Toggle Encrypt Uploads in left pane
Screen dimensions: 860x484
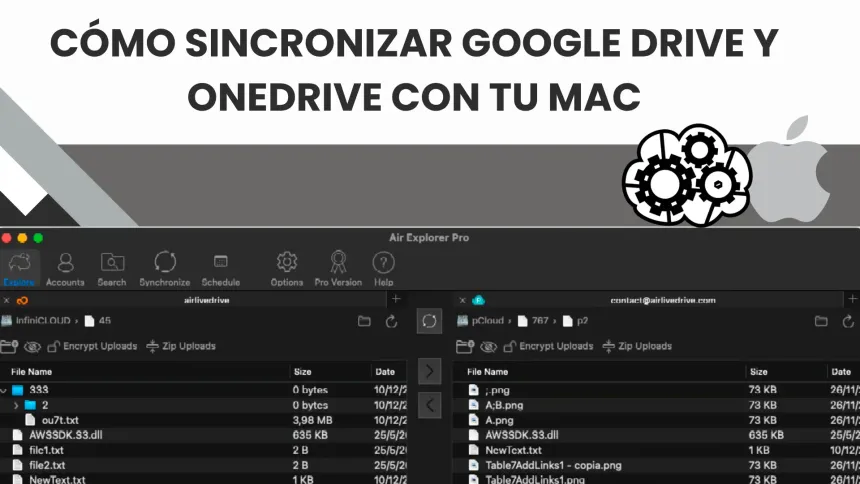coord(92,346)
